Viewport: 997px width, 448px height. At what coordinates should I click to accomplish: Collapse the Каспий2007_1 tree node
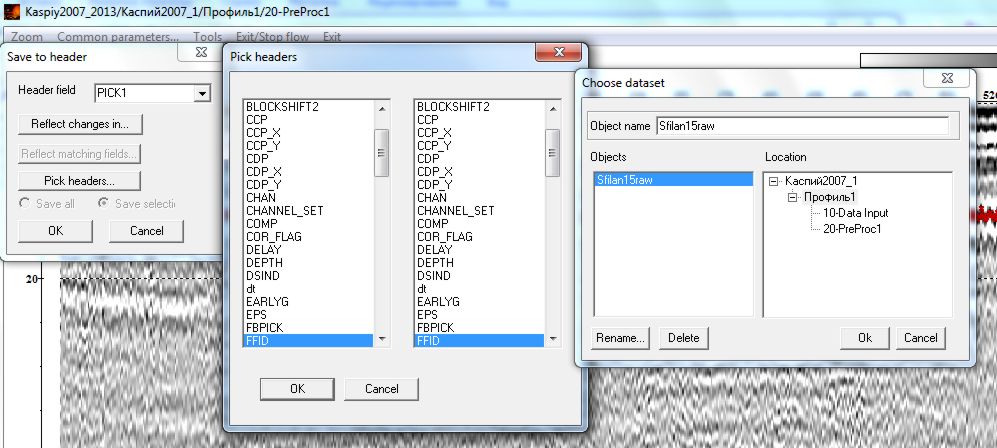pyautogui.click(x=773, y=181)
